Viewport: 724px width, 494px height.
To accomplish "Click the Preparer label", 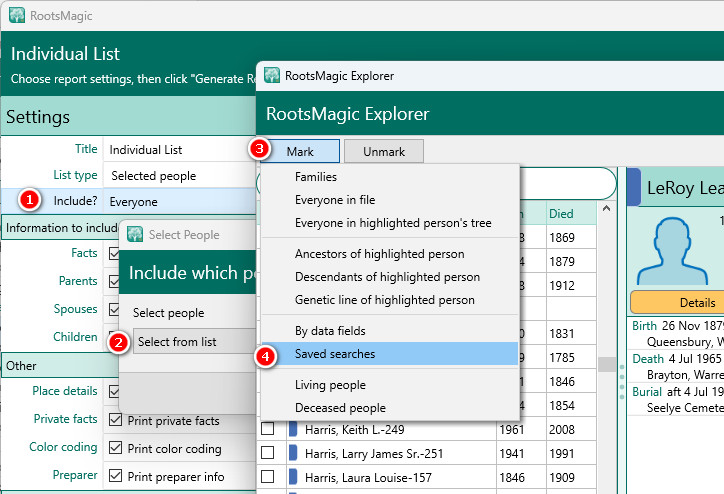I will (75, 475).
